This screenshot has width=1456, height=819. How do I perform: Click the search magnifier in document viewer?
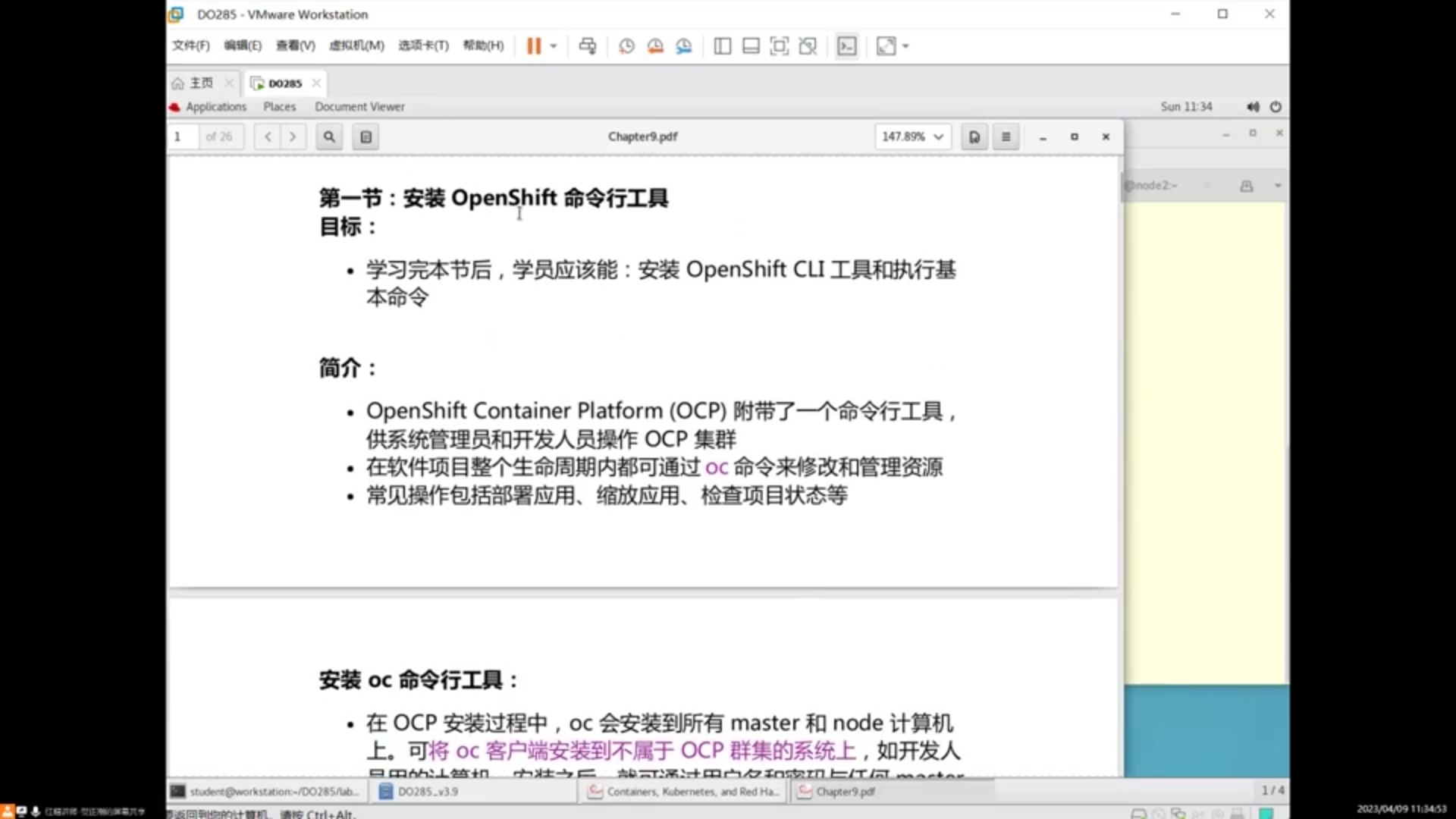click(x=329, y=136)
